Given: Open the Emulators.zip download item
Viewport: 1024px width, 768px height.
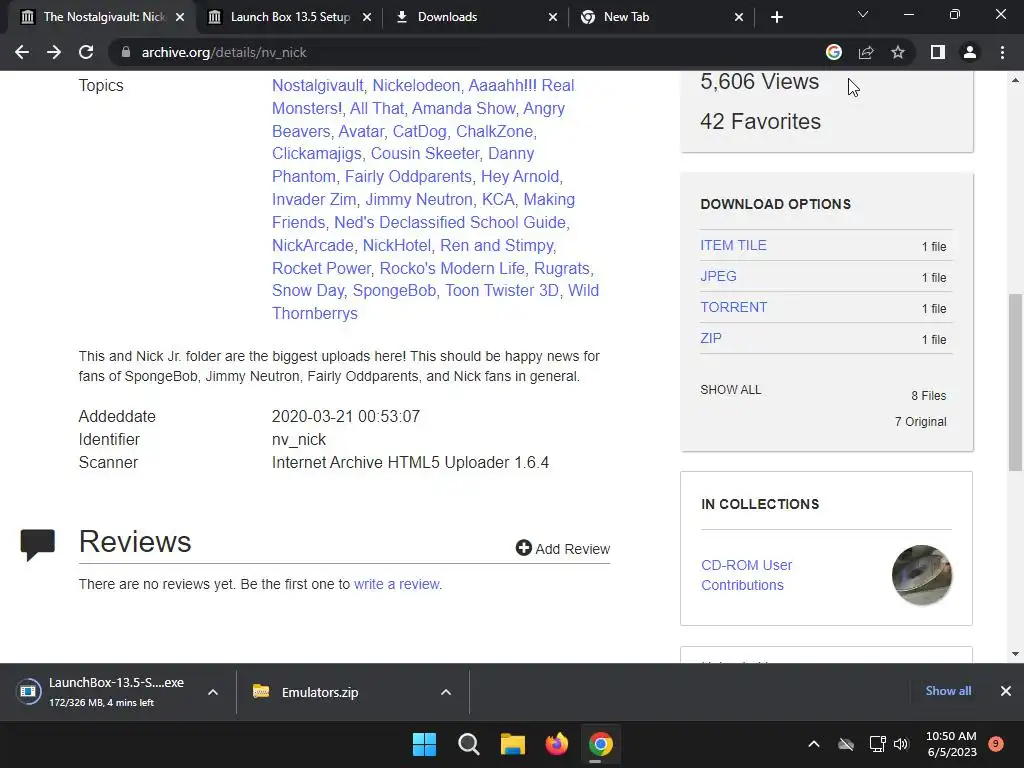Looking at the screenshot, I should tap(320, 692).
